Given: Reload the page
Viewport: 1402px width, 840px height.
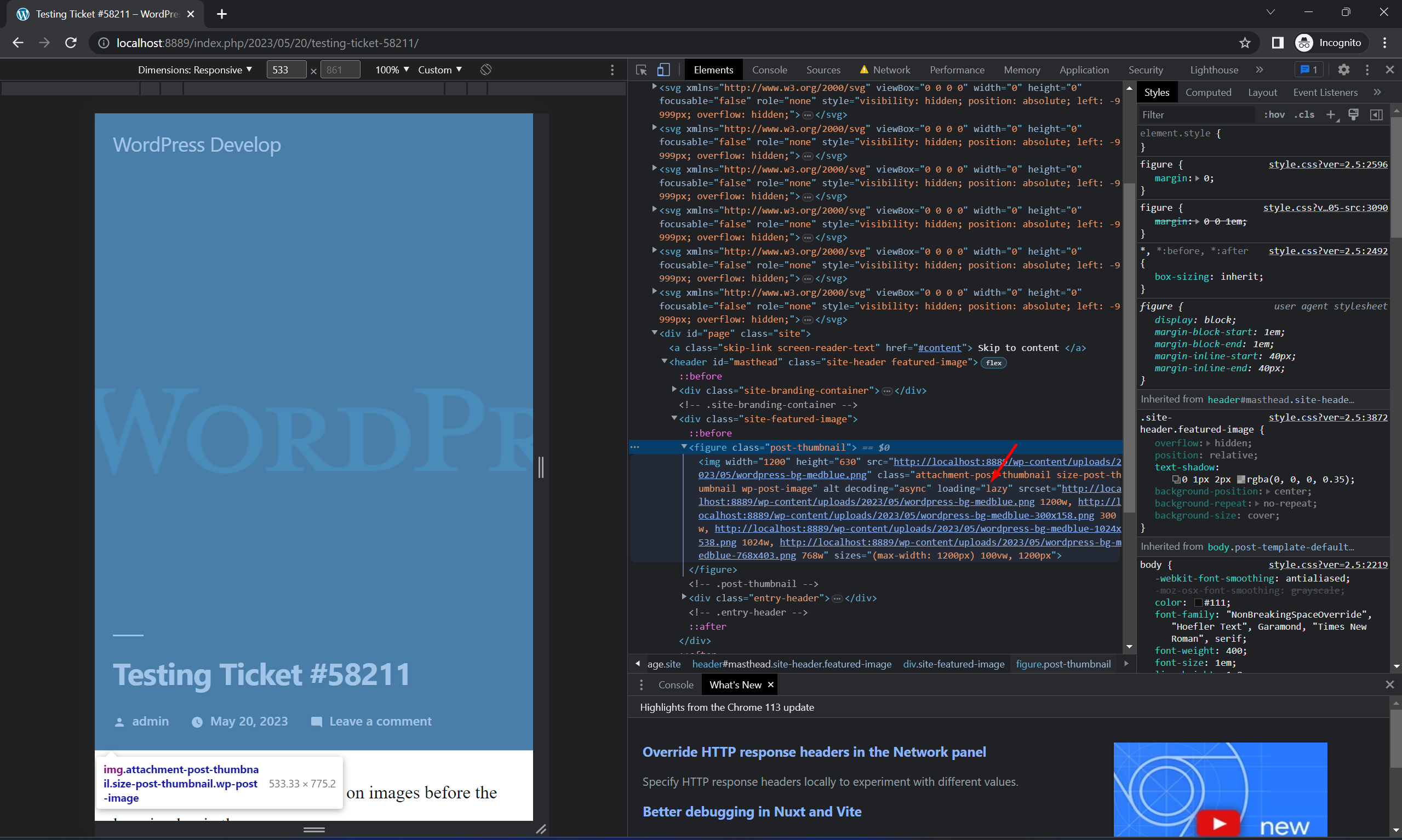Looking at the screenshot, I should tap(71, 43).
